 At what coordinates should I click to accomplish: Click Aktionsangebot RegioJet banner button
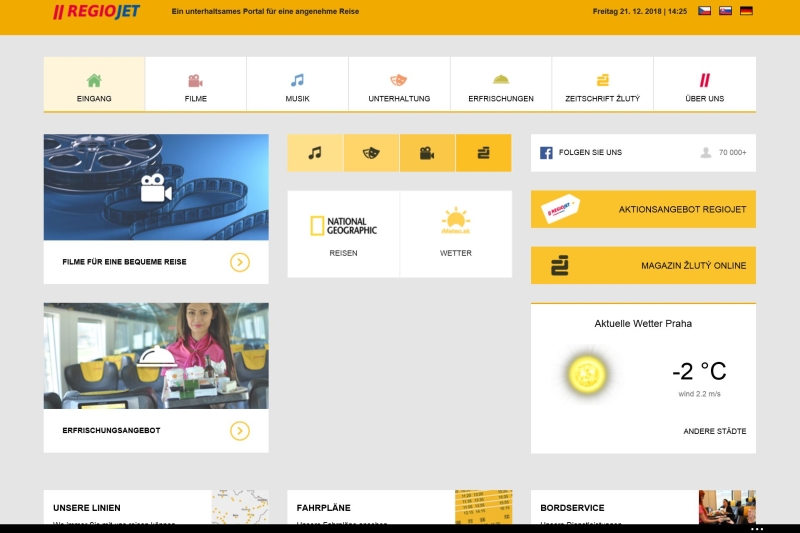(x=643, y=209)
